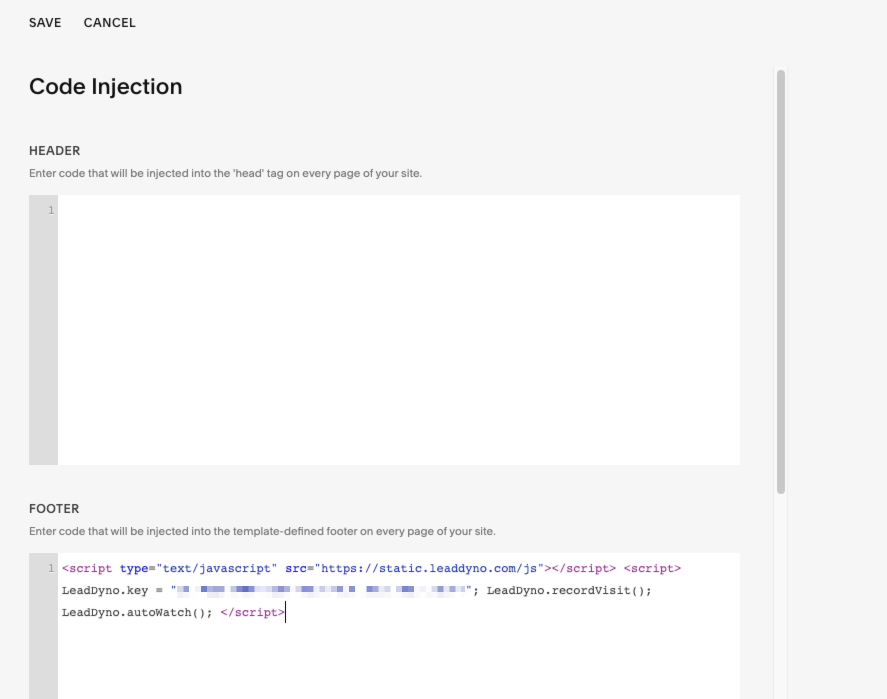Click the CANCEL button
The height and width of the screenshot is (699, 887).
[x=110, y=23]
